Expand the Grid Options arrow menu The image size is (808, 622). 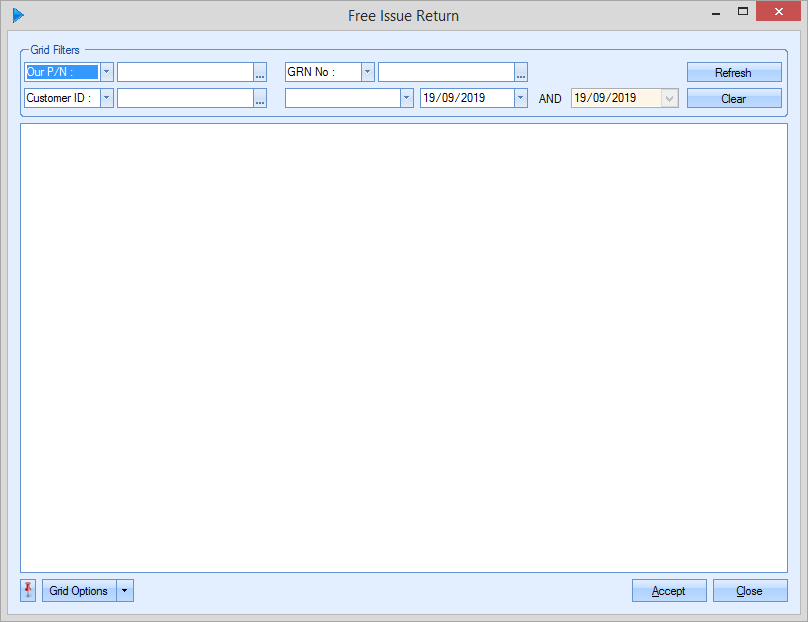(125, 591)
